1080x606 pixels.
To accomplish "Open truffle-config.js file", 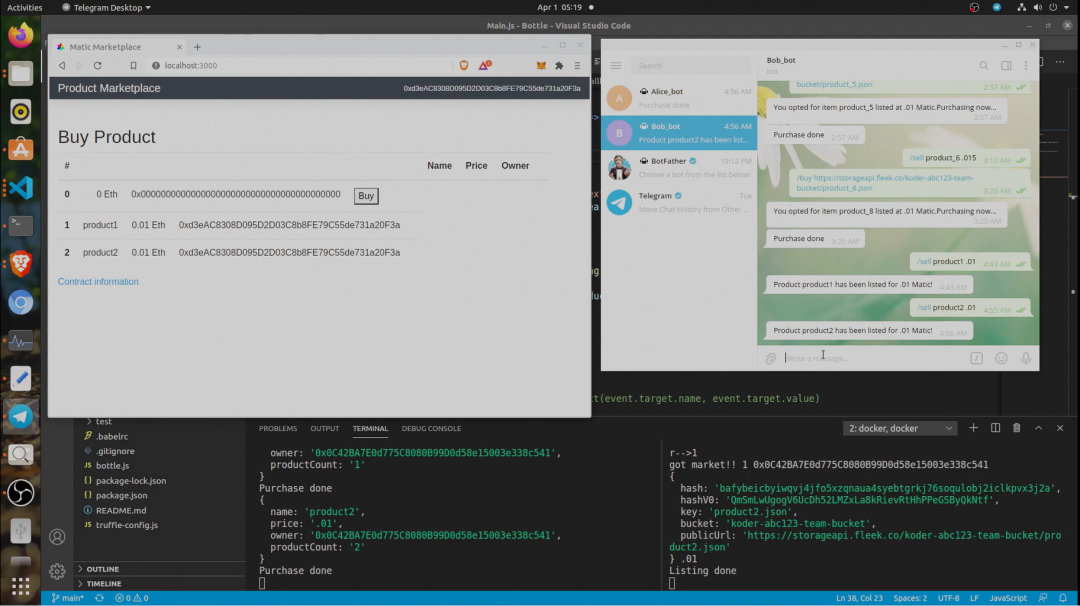I will [x=127, y=525].
